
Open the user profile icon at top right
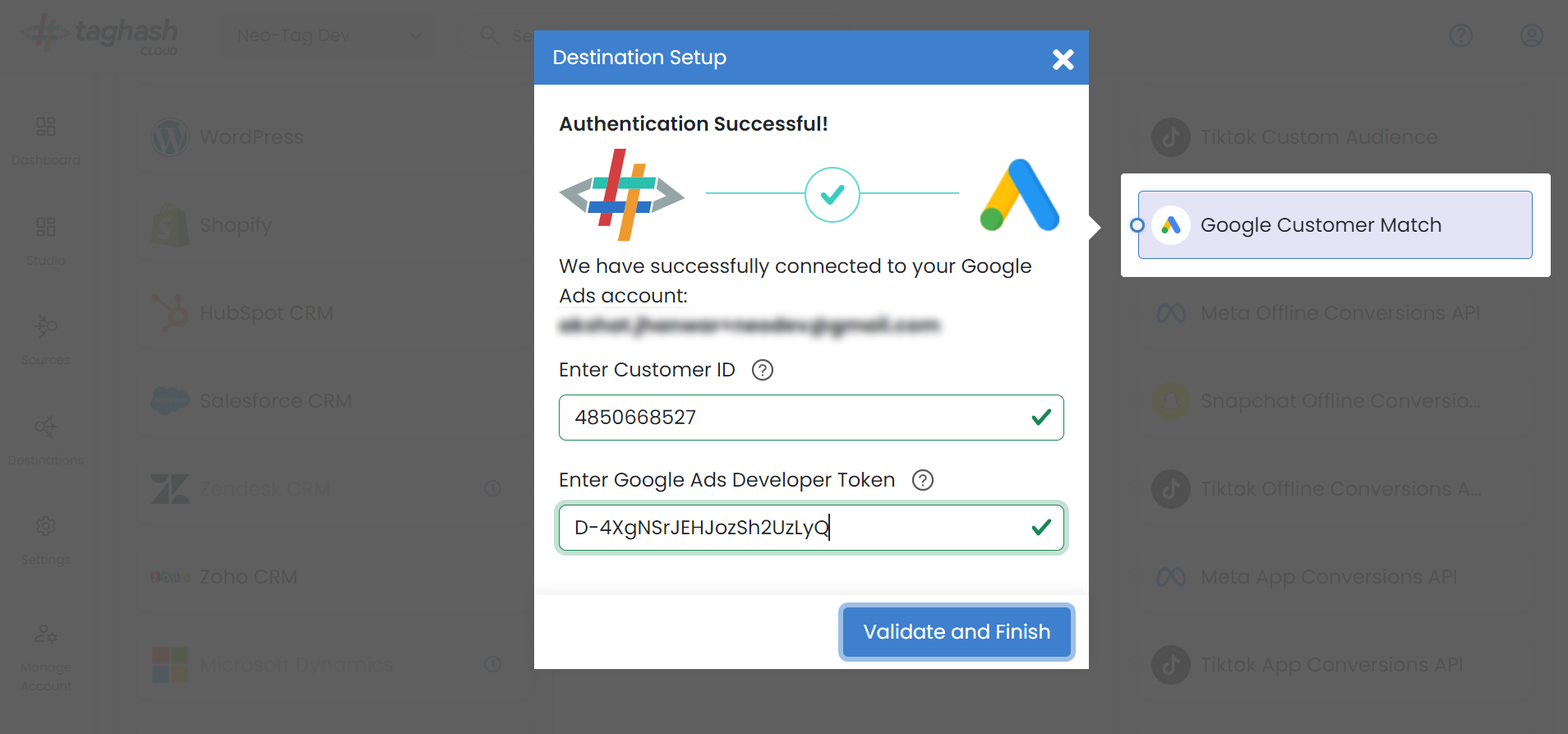(x=1532, y=35)
